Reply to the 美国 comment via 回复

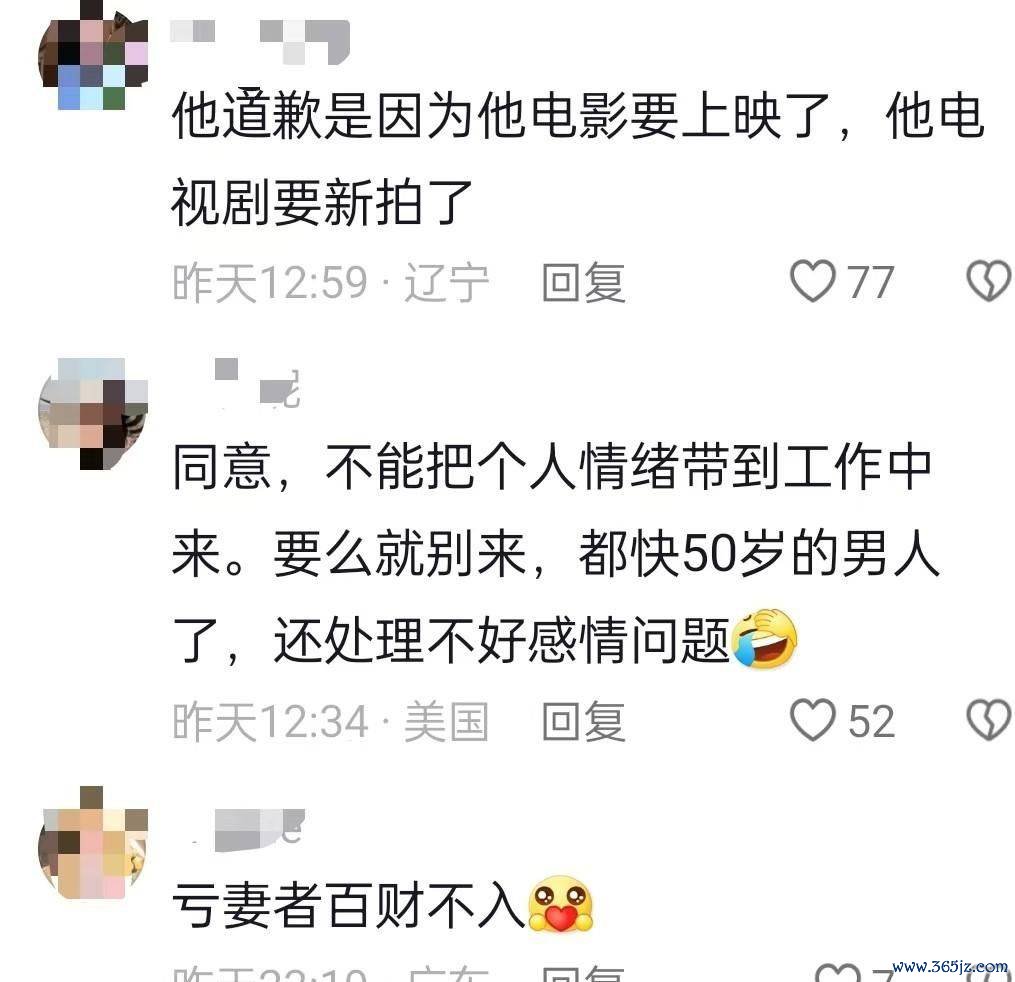click(x=583, y=722)
